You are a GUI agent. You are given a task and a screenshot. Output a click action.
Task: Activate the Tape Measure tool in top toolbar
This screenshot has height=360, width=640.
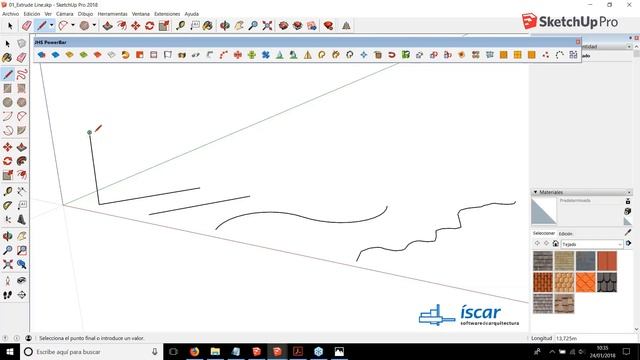pyautogui.click(x=180, y=26)
